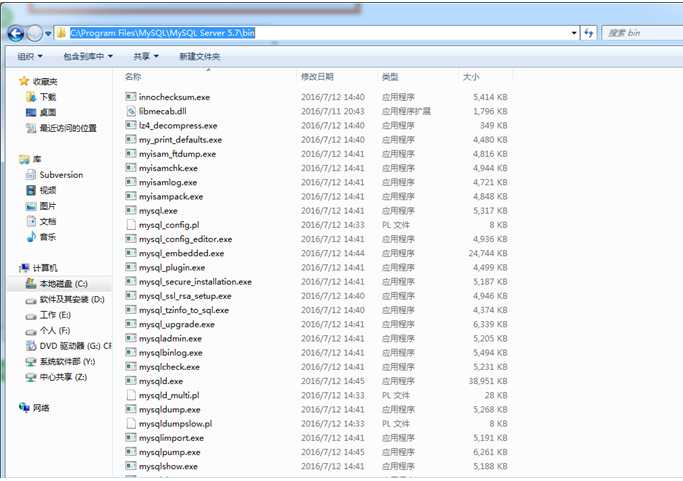Select the 系统软件部 (Y:) network drive
This screenshot has height=481, width=683.
pyautogui.click(x=68, y=361)
